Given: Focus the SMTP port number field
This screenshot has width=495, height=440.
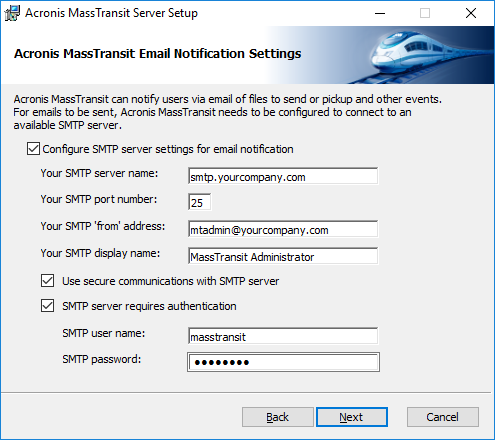Looking at the screenshot, I should [x=199, y=202].
